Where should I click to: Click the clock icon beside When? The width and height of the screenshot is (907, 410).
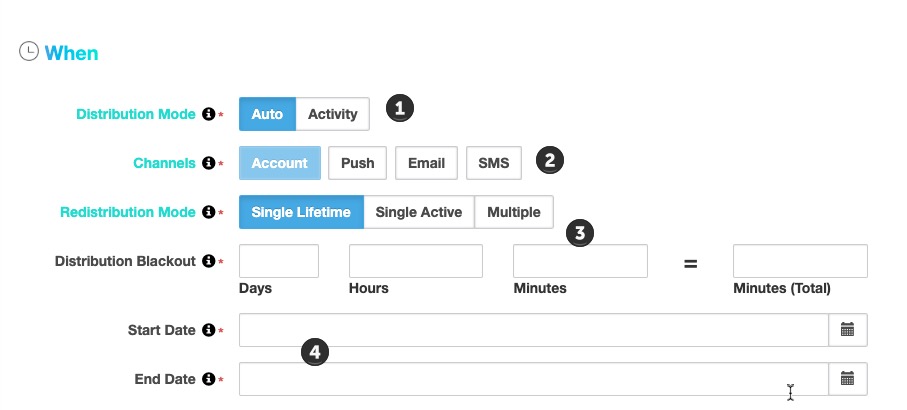click(29, 51)
